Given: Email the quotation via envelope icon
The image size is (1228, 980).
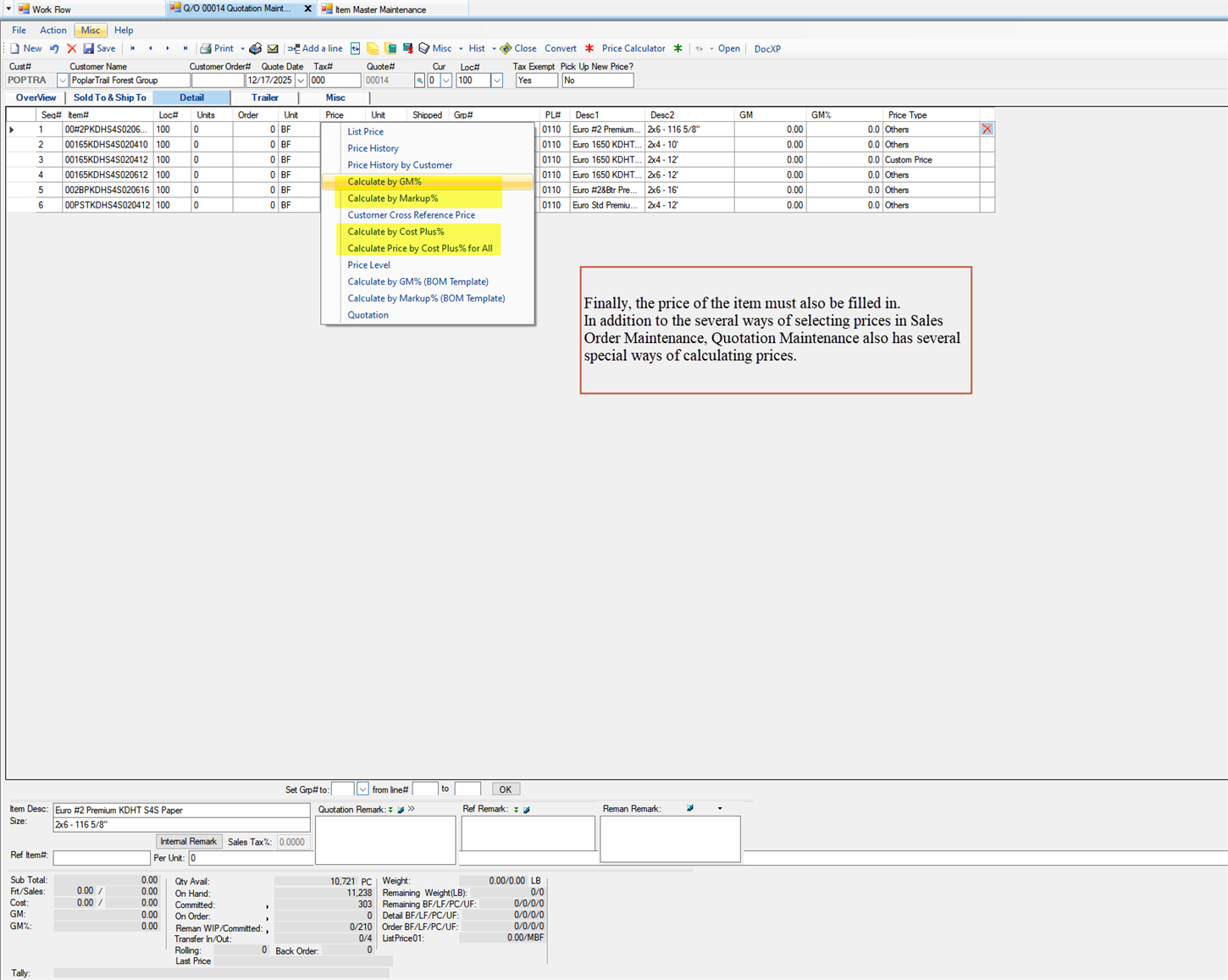Looking at the screenshot, I should click(273, 48).
